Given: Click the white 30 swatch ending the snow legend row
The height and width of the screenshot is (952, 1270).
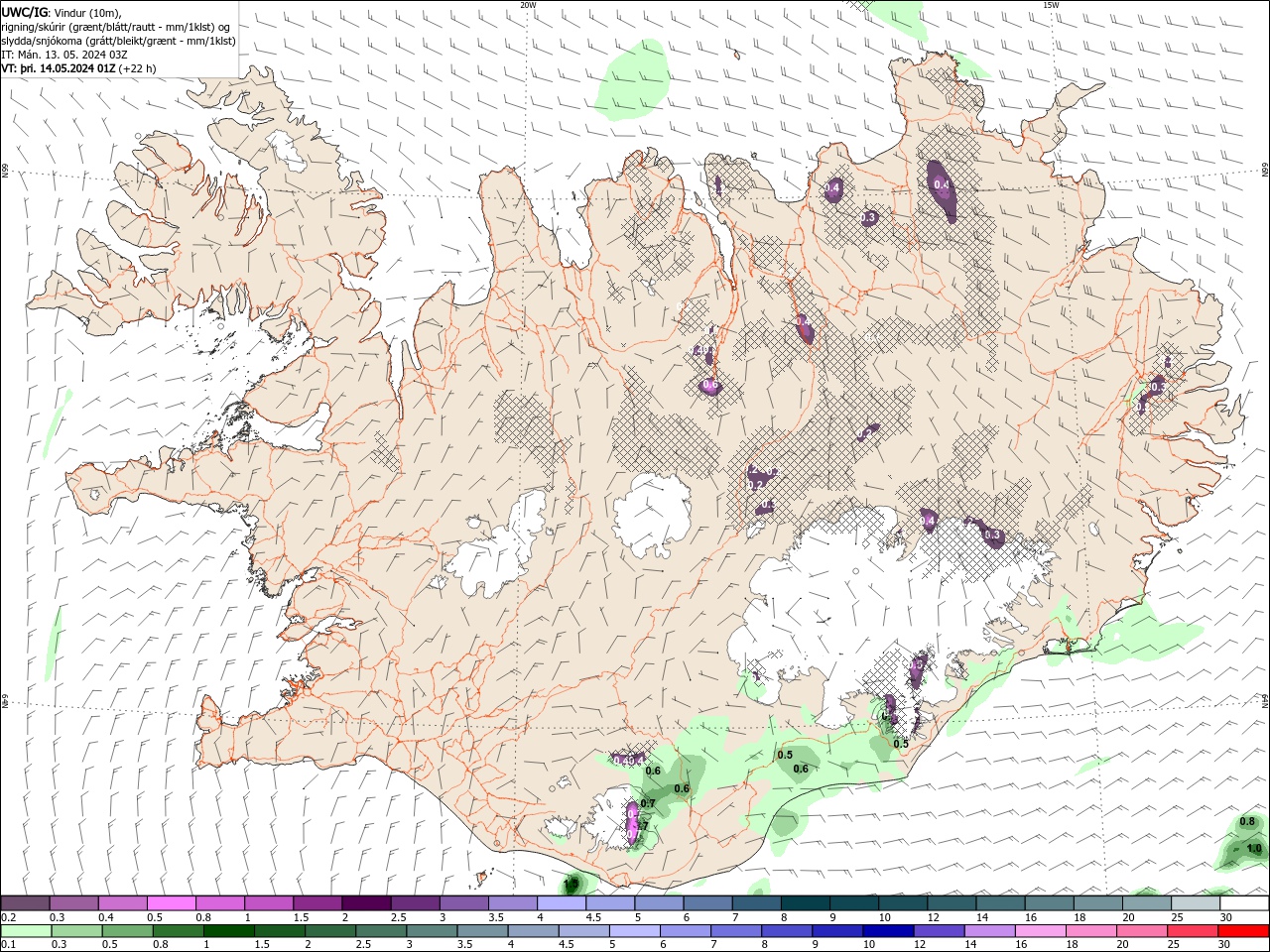Looking at the screenshot, I should 1244,903.
